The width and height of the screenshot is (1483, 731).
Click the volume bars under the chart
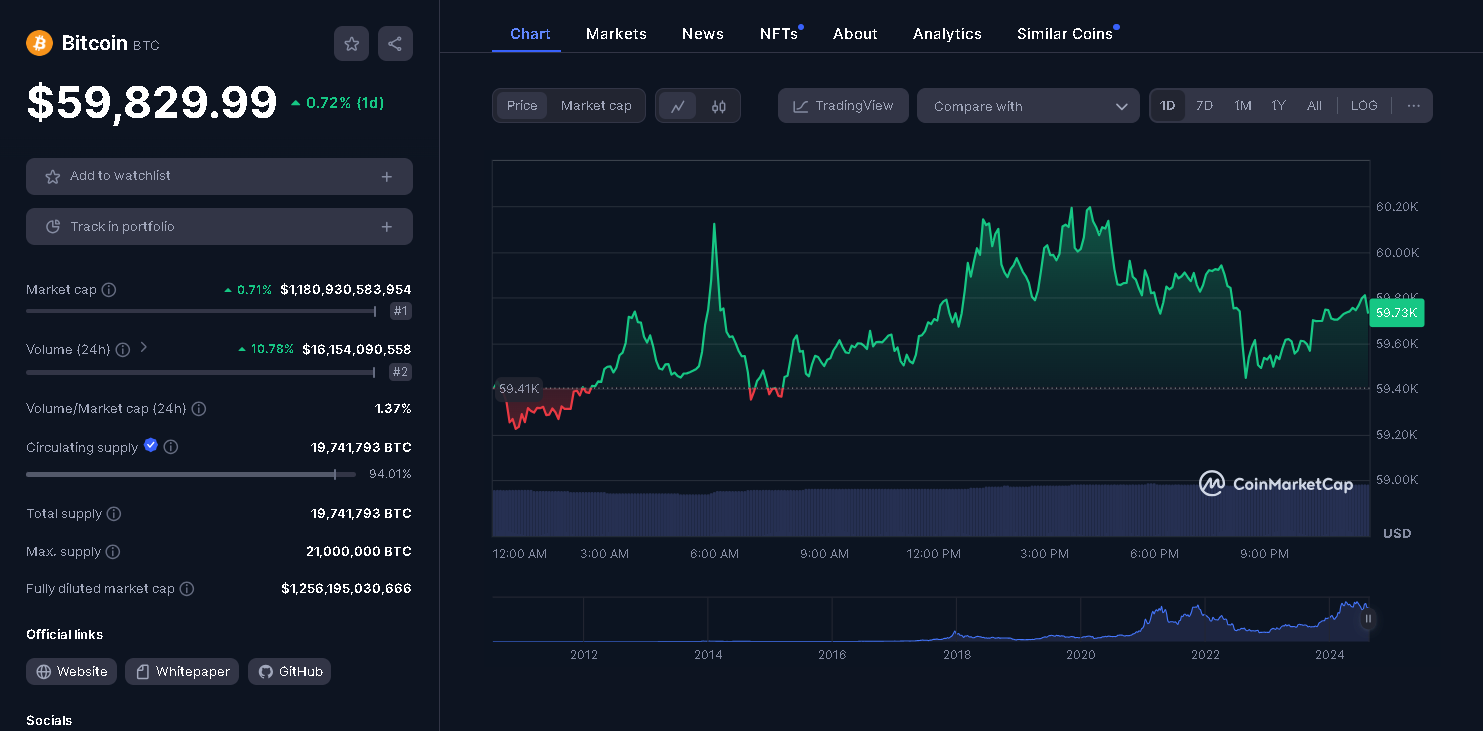[930, 510]
